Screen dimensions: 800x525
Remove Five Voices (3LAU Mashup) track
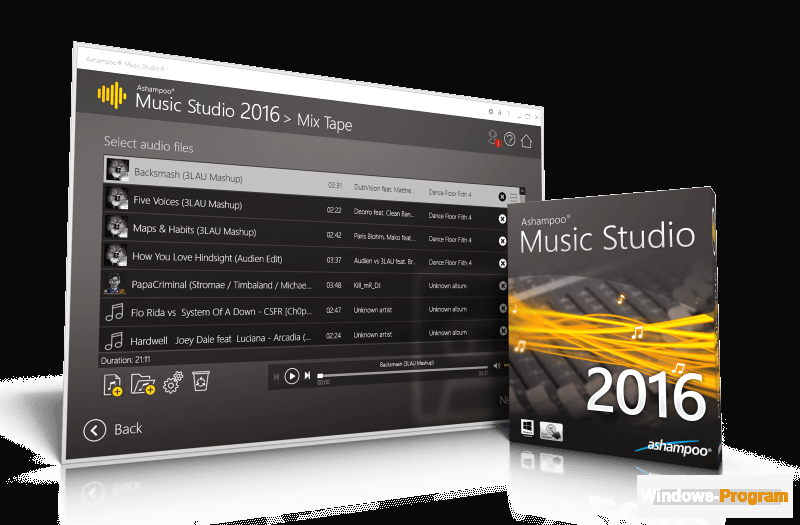[502, 219]
